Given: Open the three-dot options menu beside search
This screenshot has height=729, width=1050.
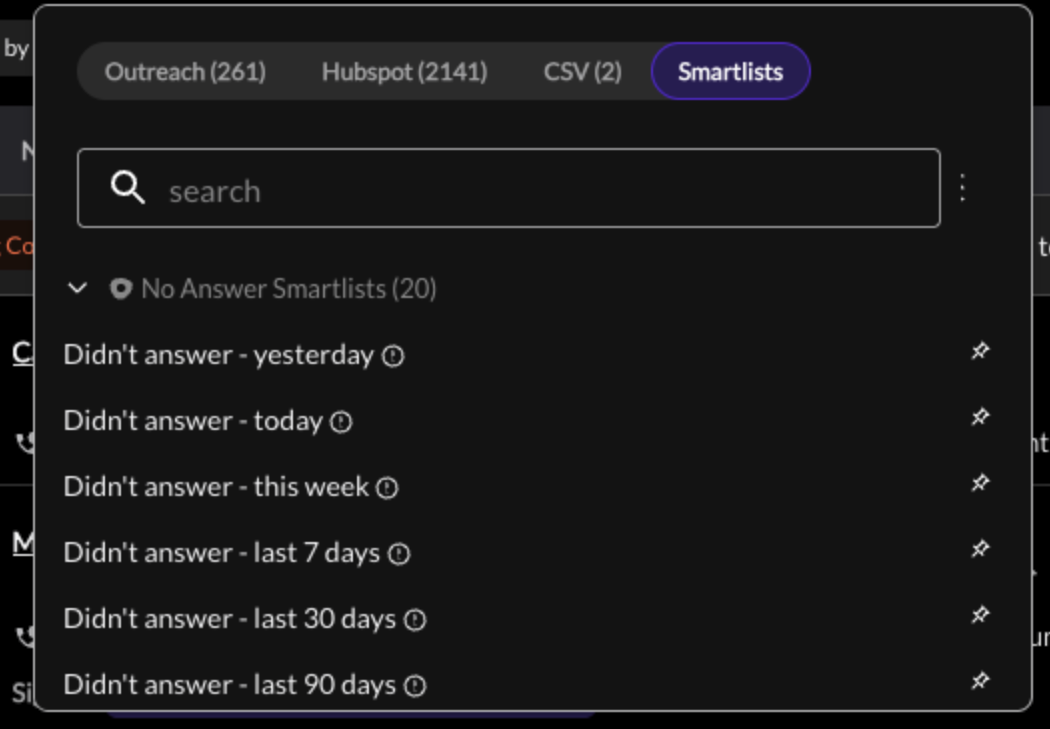Looking at the screenshot, I should [963, 188].
